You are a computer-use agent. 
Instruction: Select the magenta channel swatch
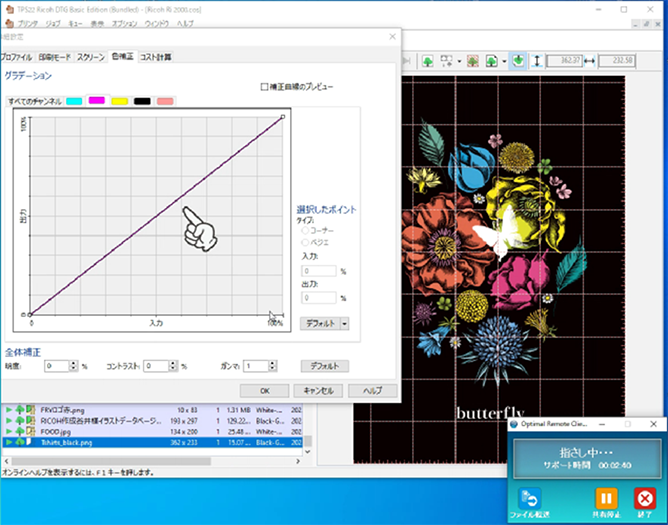point(97,101)
